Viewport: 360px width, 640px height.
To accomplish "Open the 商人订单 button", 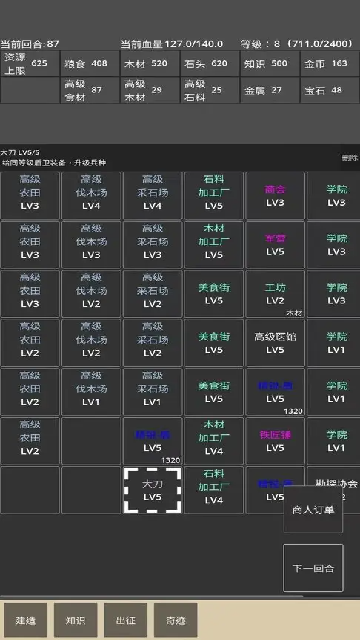I will click(x=313, y=509).
